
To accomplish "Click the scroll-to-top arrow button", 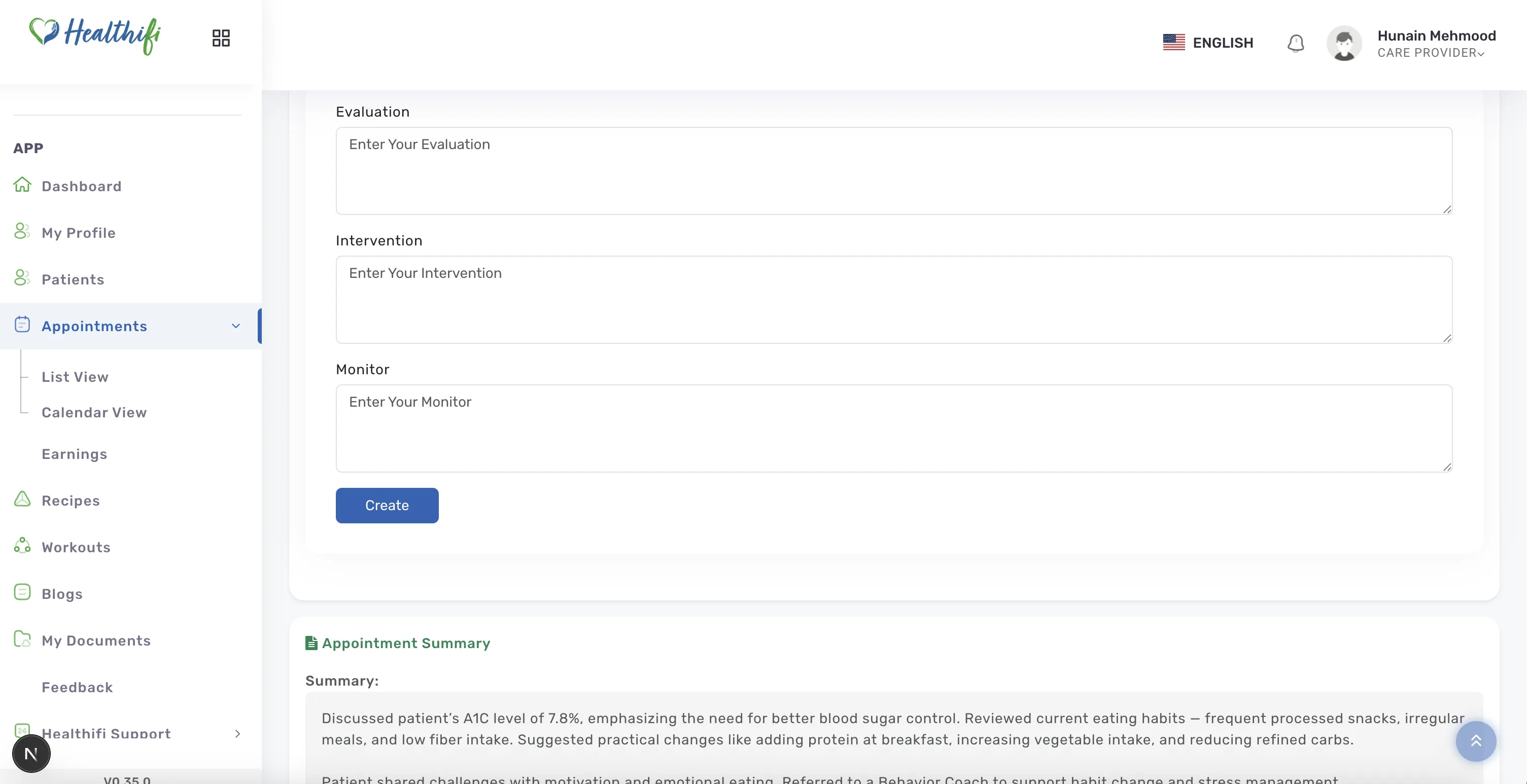I will [1475, 741].
